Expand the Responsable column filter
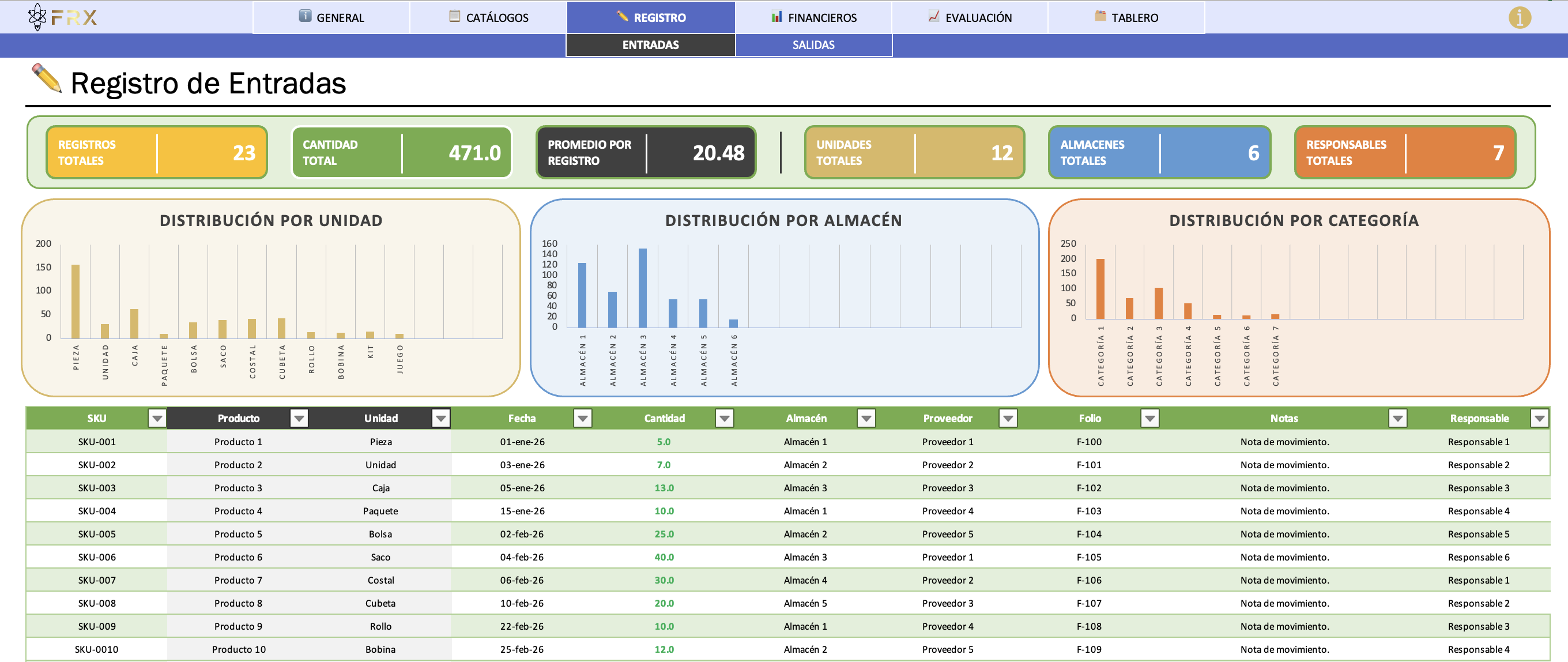1568x662 pixels. coord(1539,419)
